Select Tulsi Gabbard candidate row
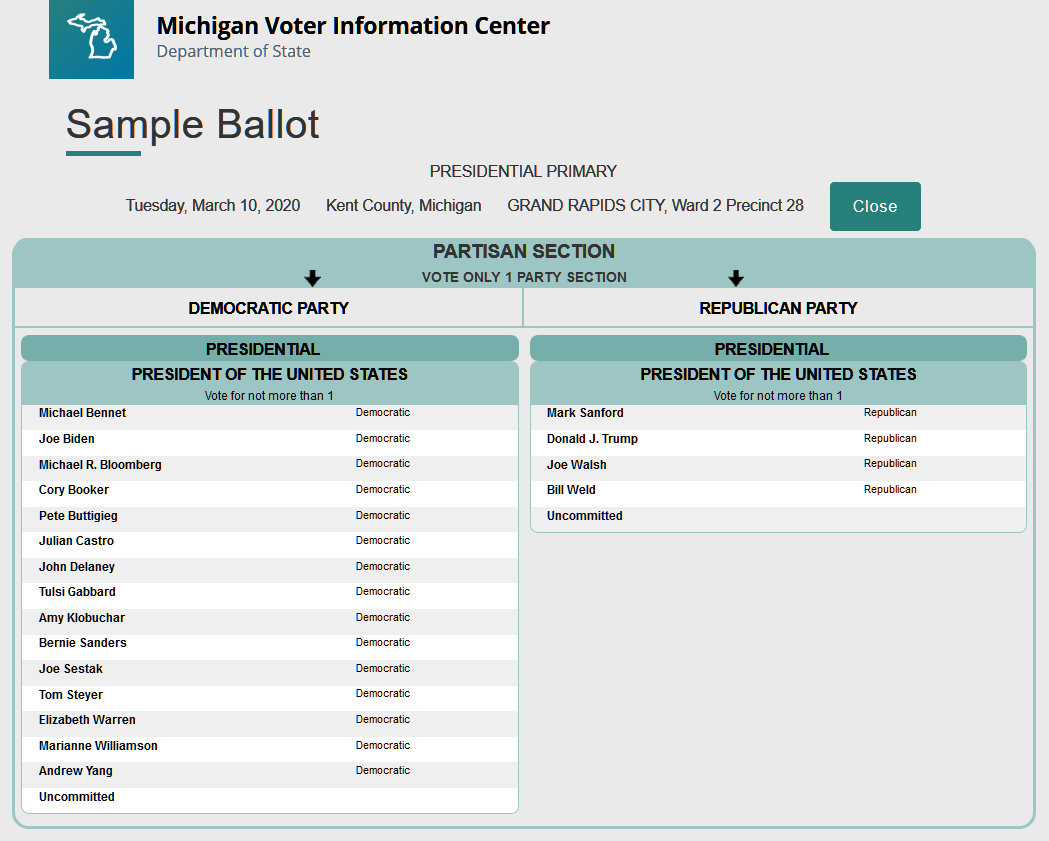1049x841 pixels. 77,592
